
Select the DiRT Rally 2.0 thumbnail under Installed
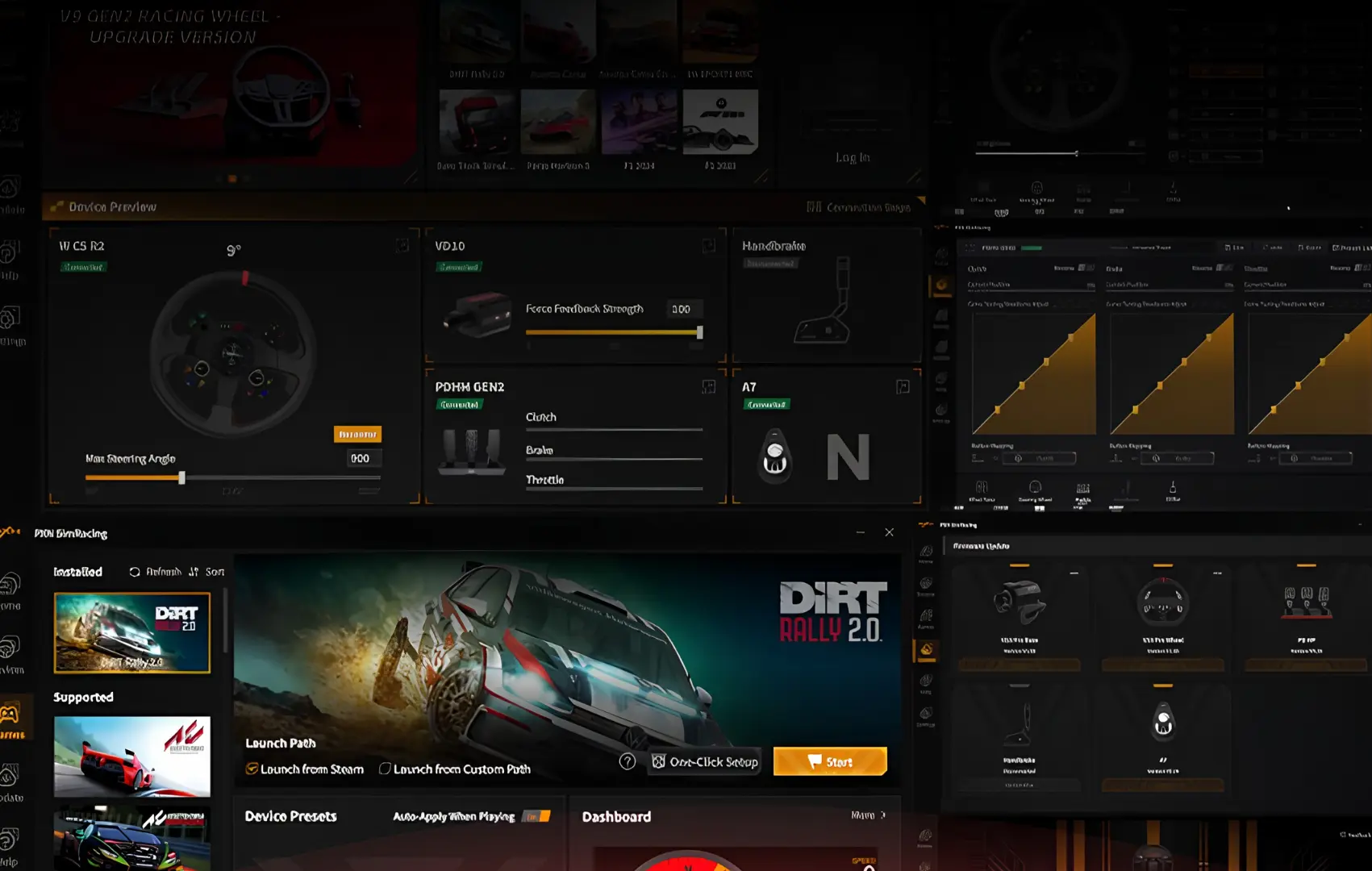(132, 633)
